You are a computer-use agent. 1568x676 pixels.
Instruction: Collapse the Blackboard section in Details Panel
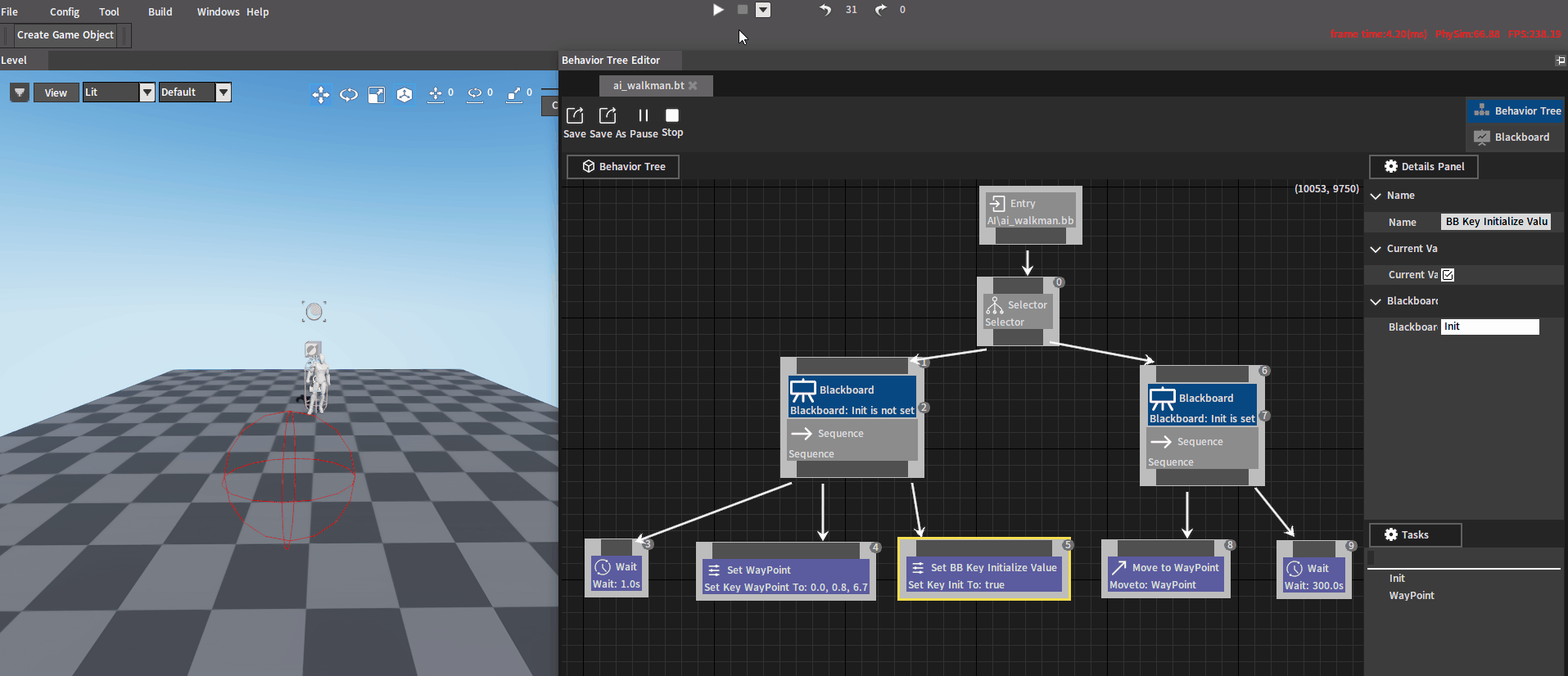[x=1376, y=301]
